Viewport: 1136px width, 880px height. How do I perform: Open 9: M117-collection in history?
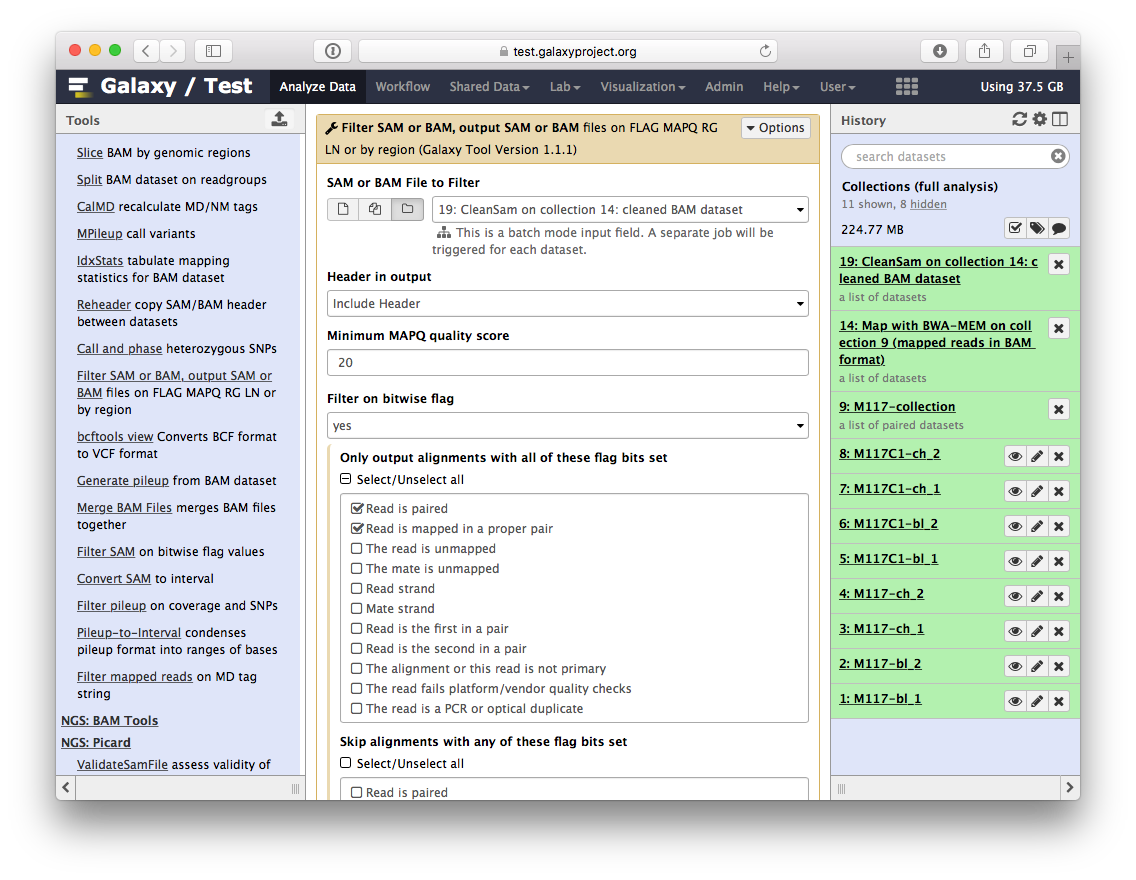(897, 406)
